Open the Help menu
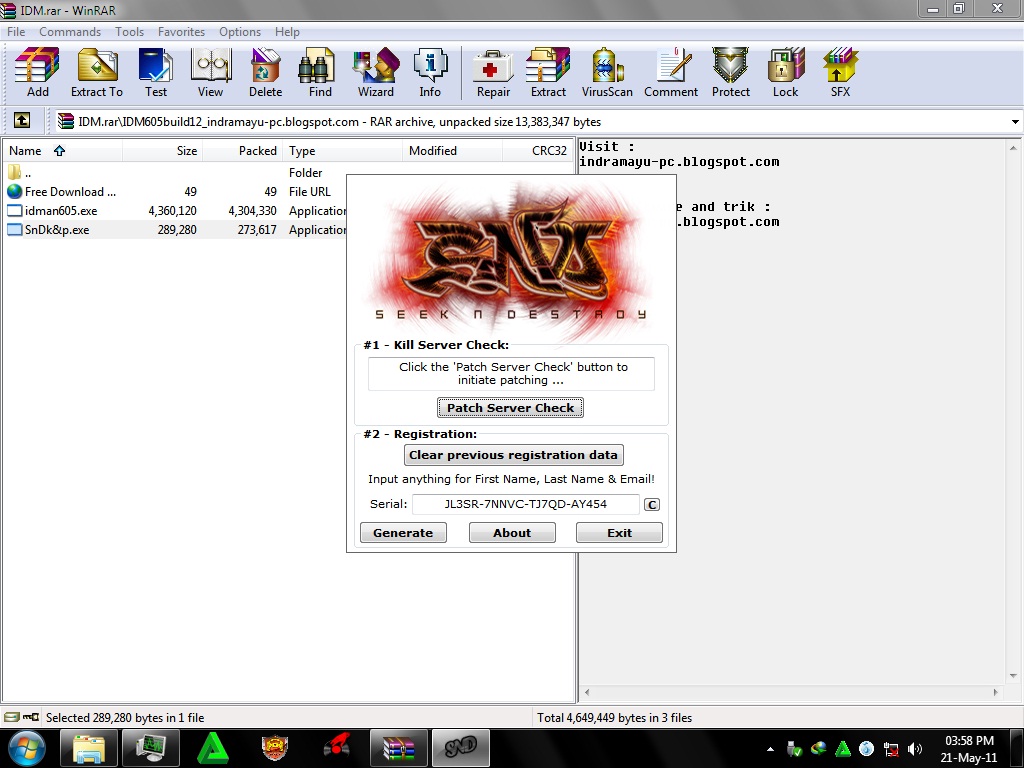 coord(287,31)
